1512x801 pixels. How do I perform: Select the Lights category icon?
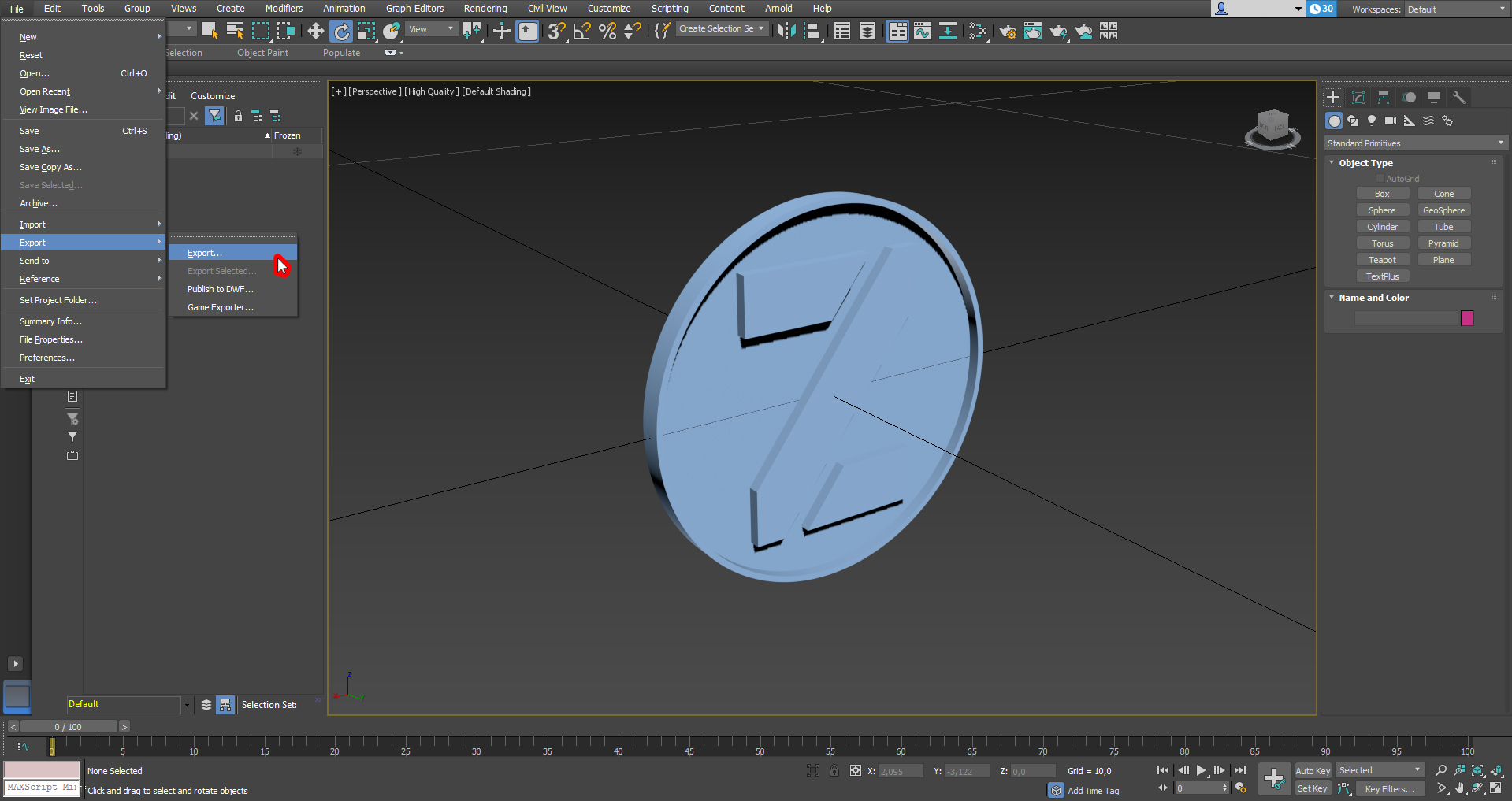pyautogui.click(x=1372, y=121)
